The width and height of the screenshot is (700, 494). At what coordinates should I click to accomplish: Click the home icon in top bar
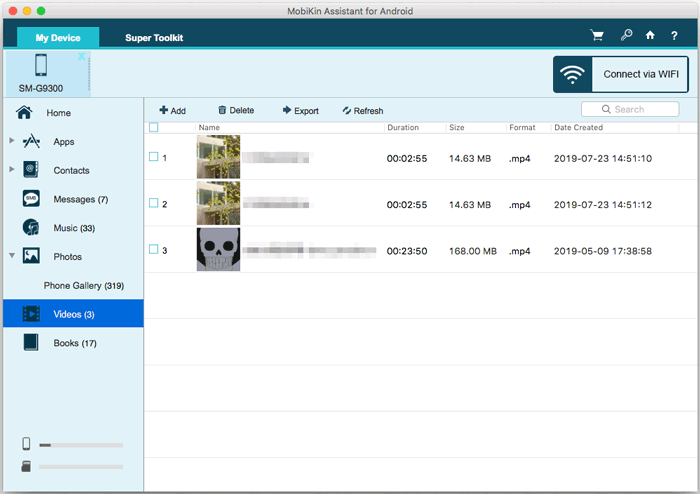coord(650,36)
